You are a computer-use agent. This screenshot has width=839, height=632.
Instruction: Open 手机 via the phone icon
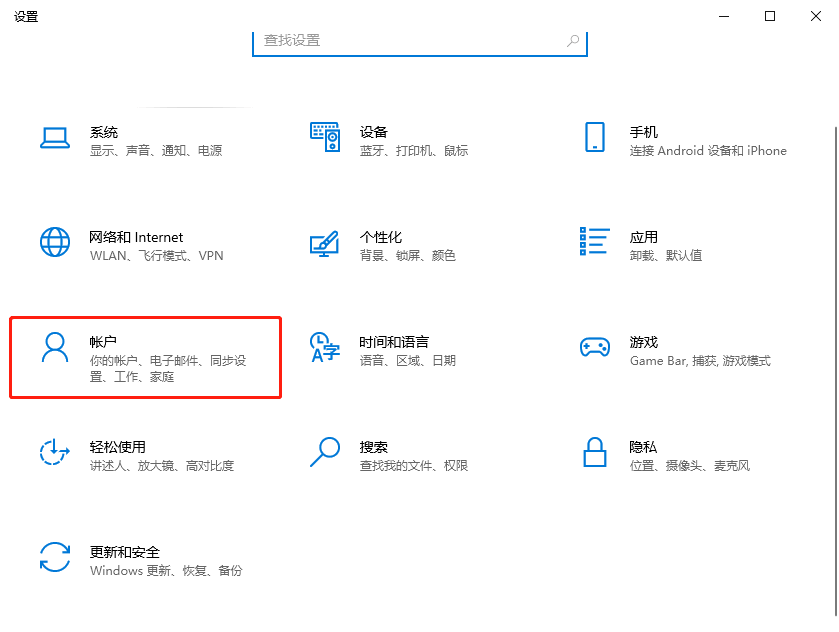pyautogui.click(x=594, y=139)
